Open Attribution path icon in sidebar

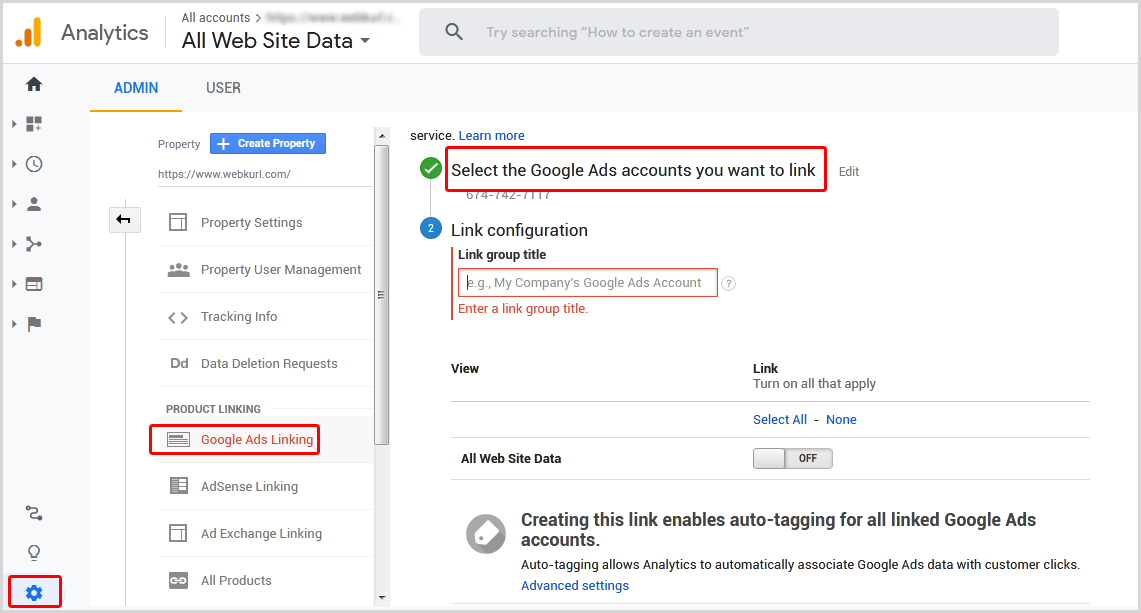(x=33, y=513)
